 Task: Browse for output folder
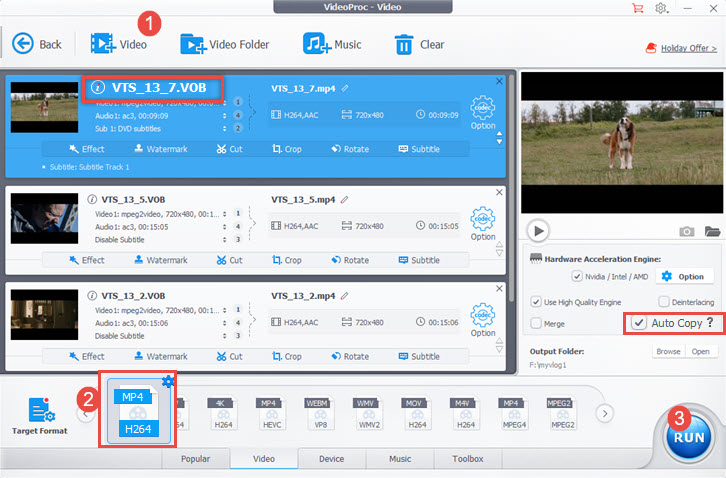click(668, 352)
